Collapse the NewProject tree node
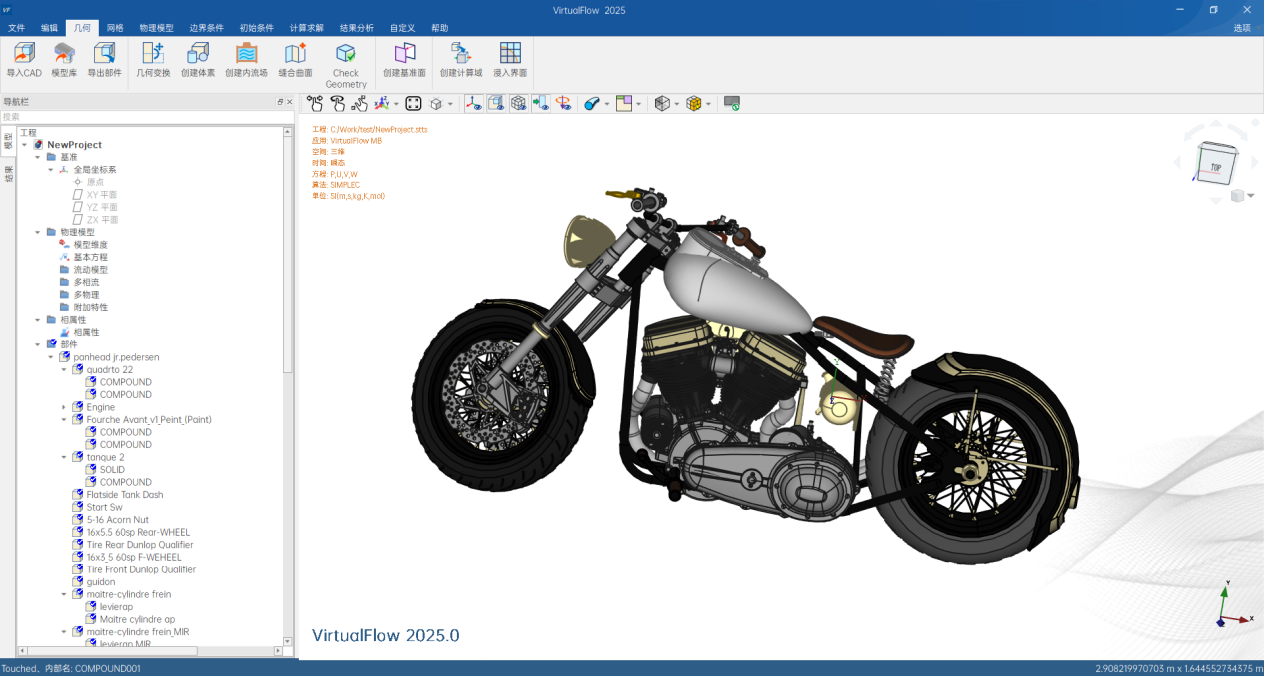The height and width of the screenshot is (676, 1264). point(24,145)
